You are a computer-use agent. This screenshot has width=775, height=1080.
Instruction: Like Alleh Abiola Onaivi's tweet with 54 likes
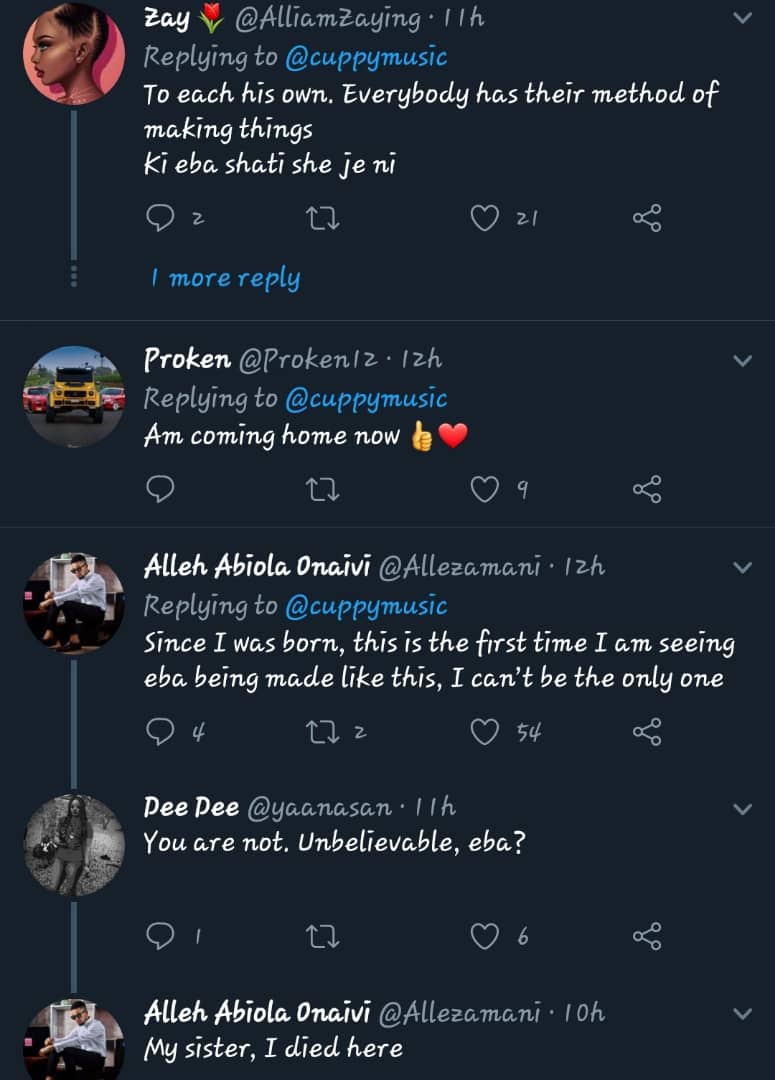[485, 733]
